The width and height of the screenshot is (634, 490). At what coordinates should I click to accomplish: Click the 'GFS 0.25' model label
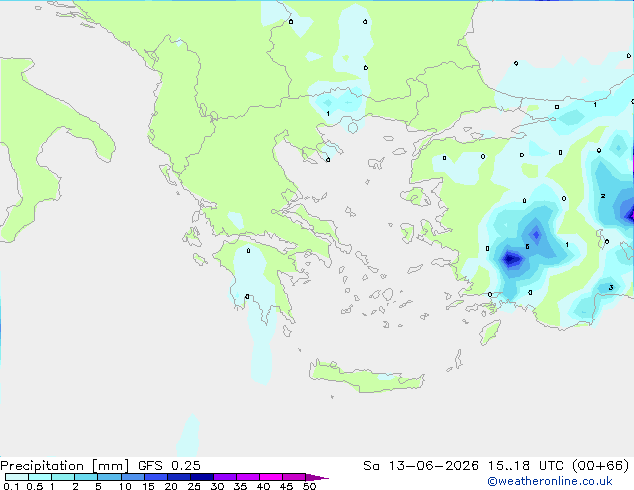click(169, 465)
